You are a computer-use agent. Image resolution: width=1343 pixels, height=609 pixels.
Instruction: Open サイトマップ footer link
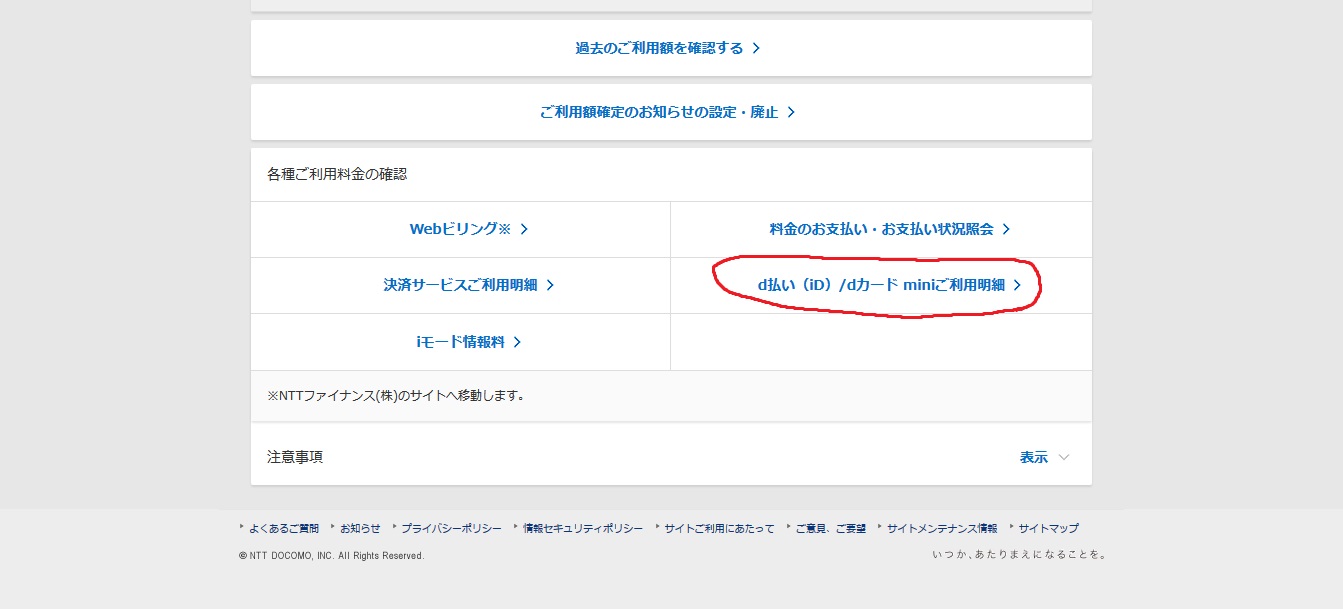pos(1048,528)
